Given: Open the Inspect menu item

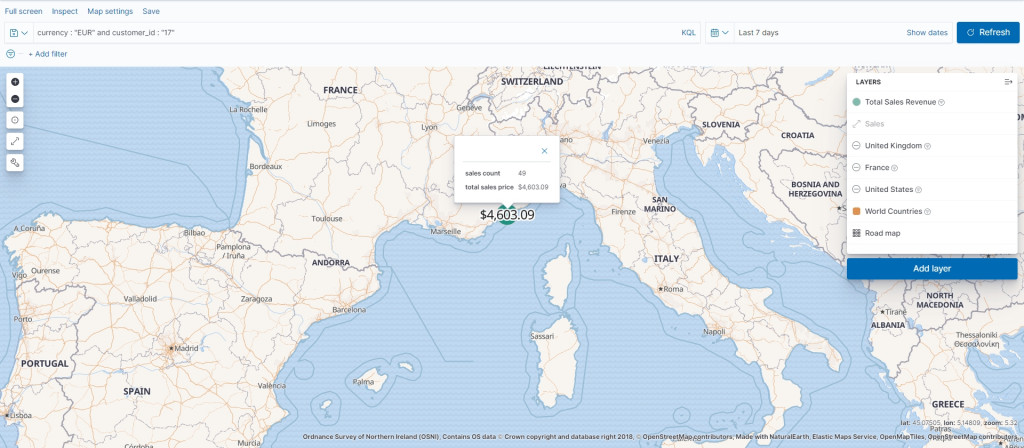Looking at the screenshot, I should [65, 11].
